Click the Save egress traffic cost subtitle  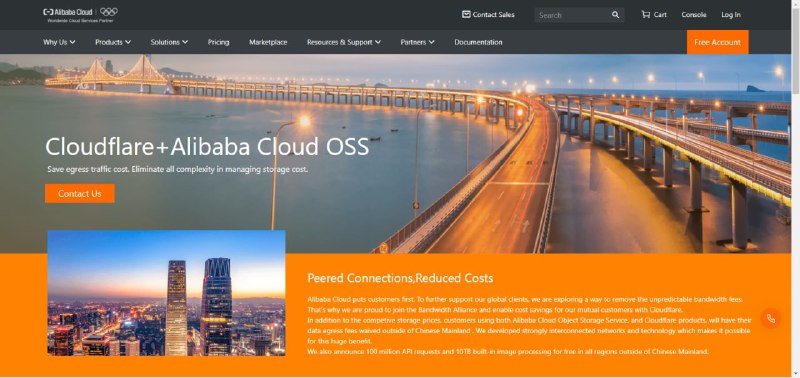point(178,169)
